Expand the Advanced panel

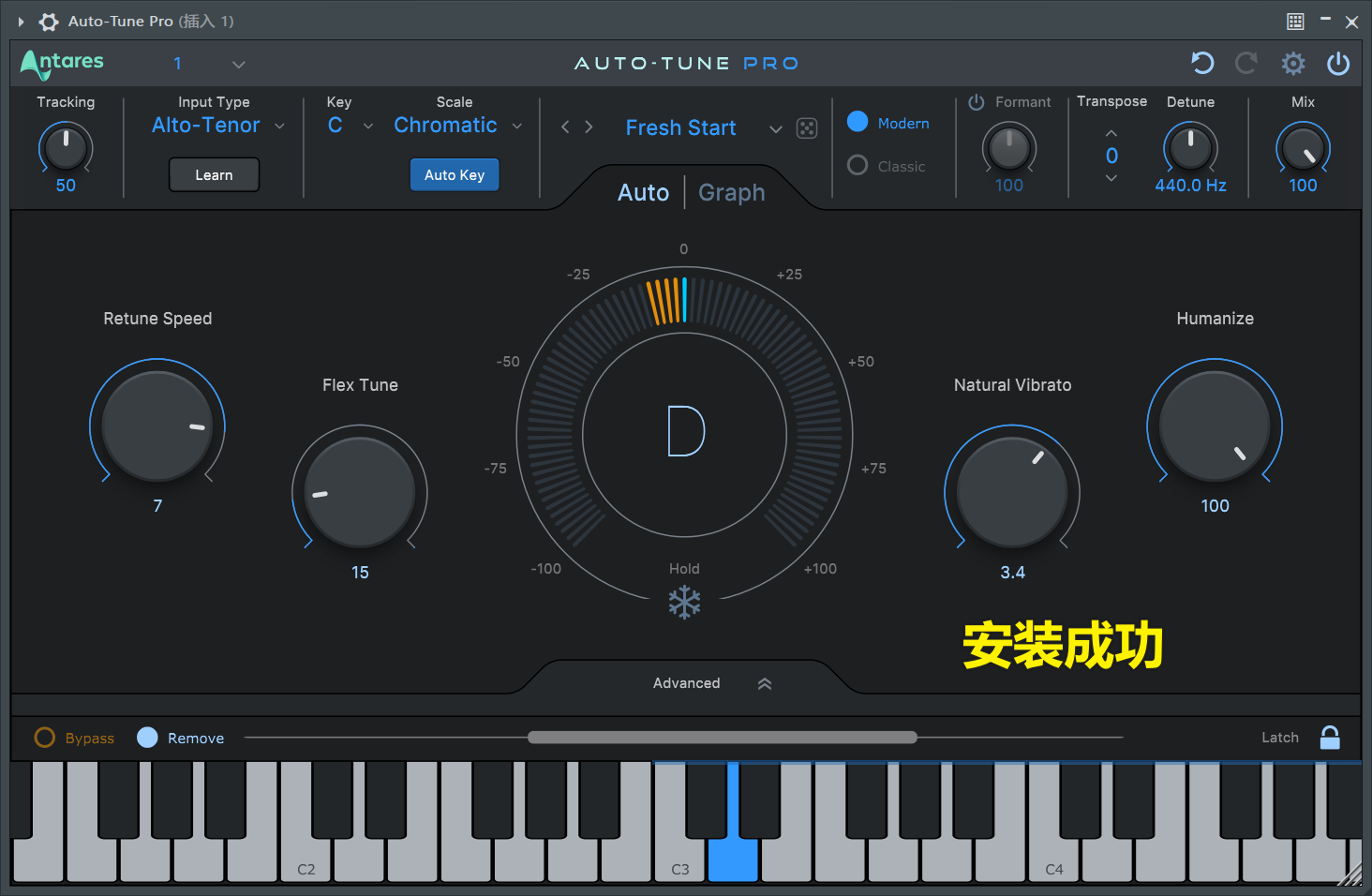tap(712, 683)
